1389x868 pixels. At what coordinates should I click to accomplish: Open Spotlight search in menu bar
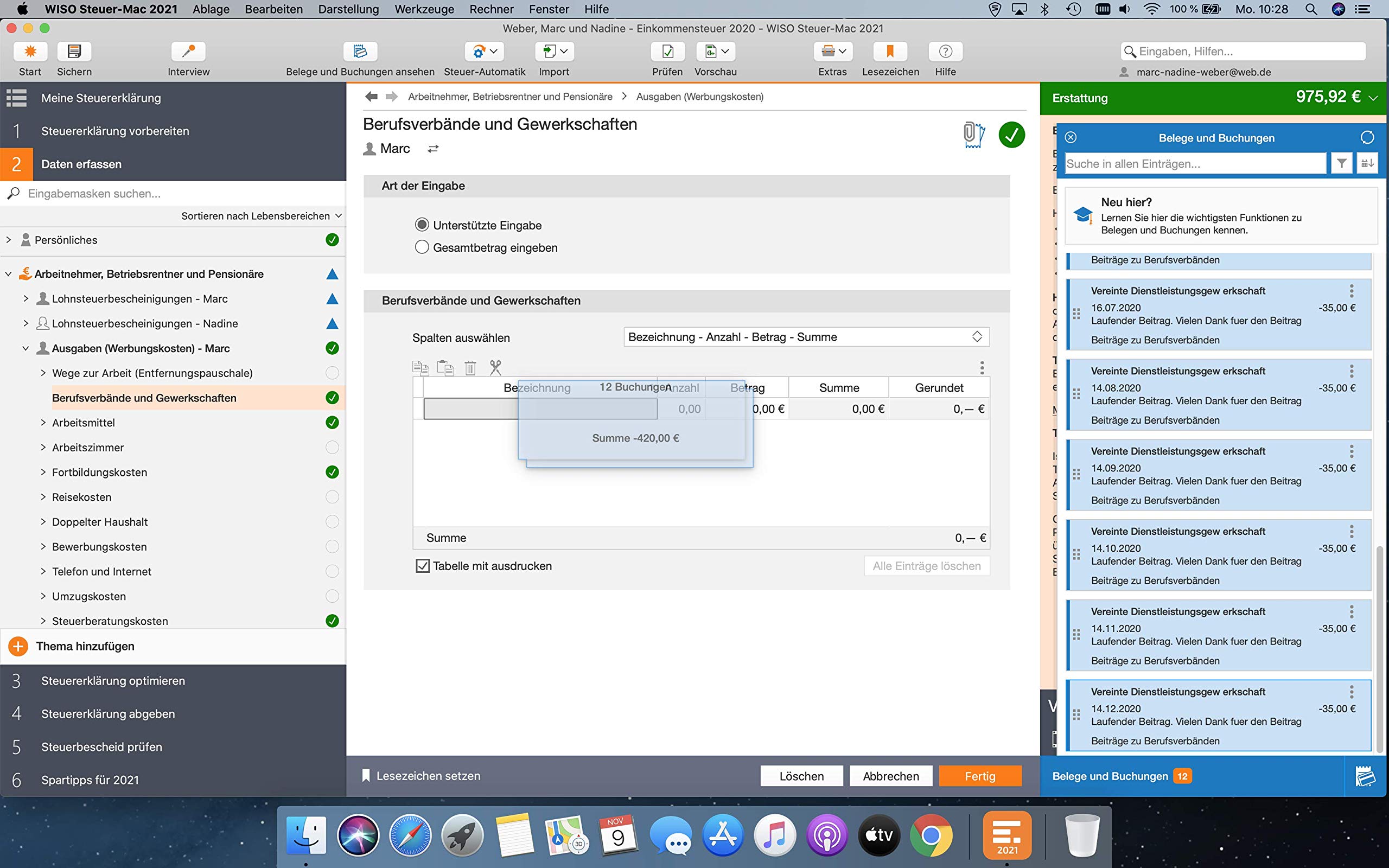pyautogui.click(x=1311, y=9)
